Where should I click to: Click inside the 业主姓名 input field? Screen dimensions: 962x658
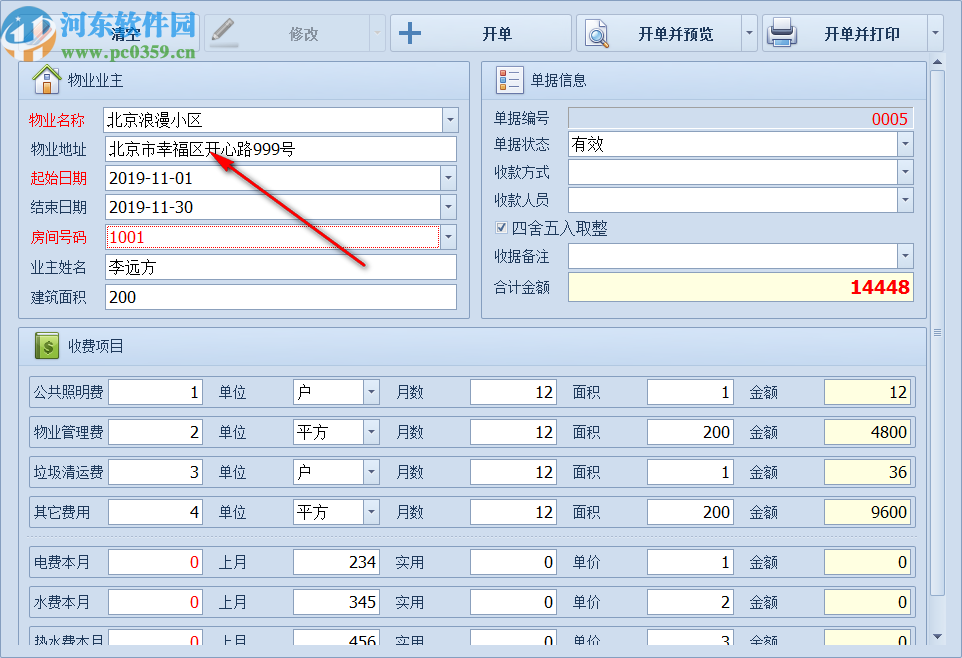point(280,267)
